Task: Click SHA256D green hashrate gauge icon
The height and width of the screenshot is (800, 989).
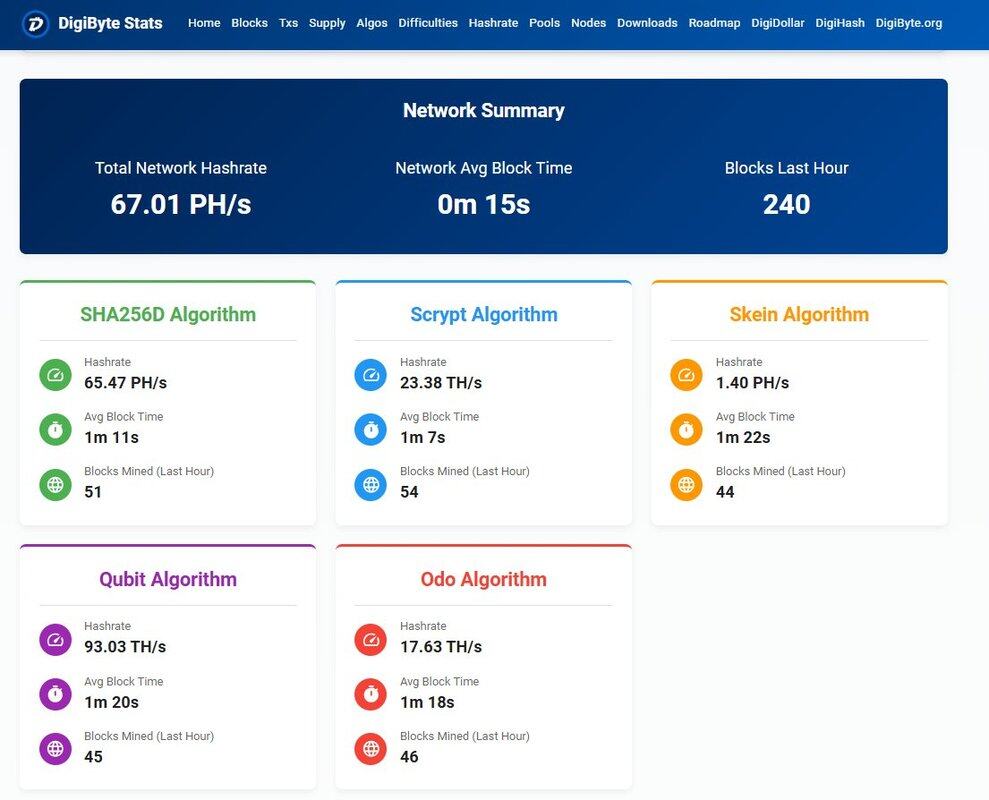Action: (55, 375)
